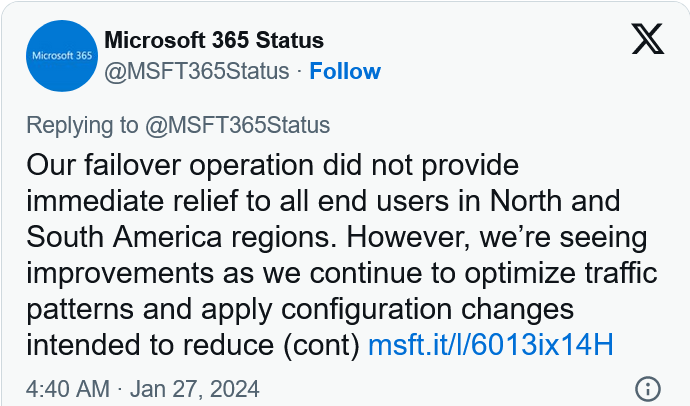Open the msft.it/l/6013ix14H link
The width and height of the screenshot is (690, 406).
(491, 344)
